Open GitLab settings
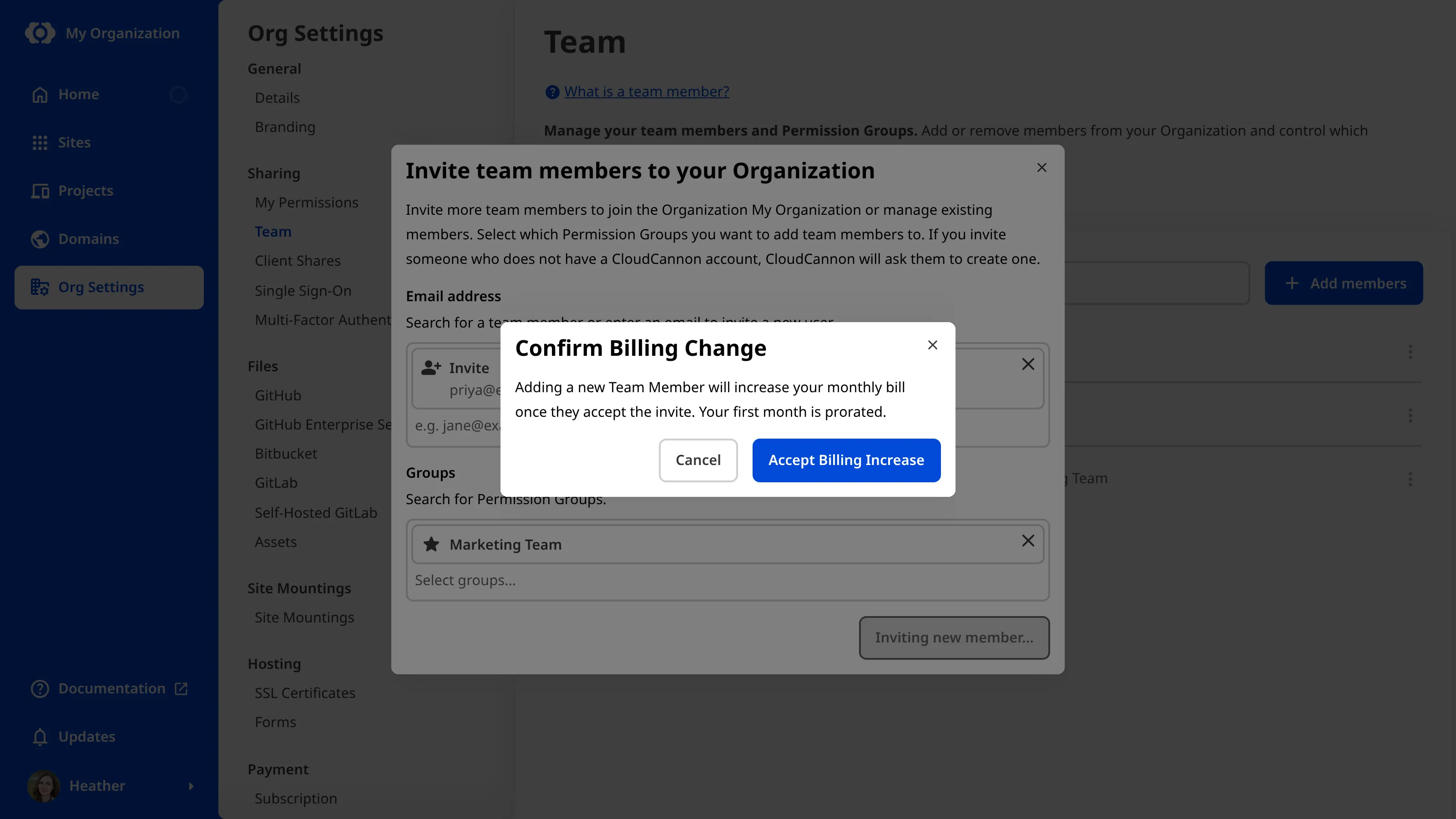 (x=276, y=483)
